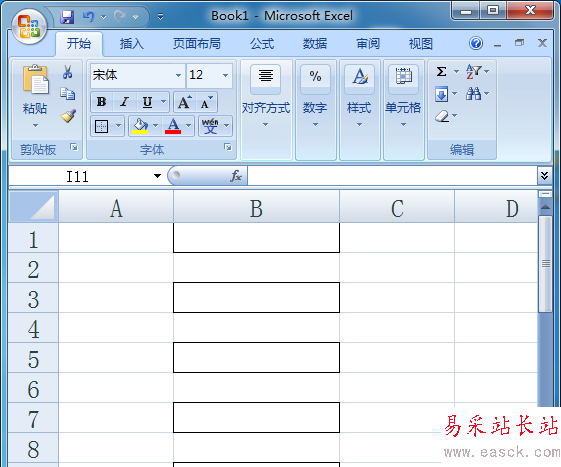Open the font color palette arrow

189,126
